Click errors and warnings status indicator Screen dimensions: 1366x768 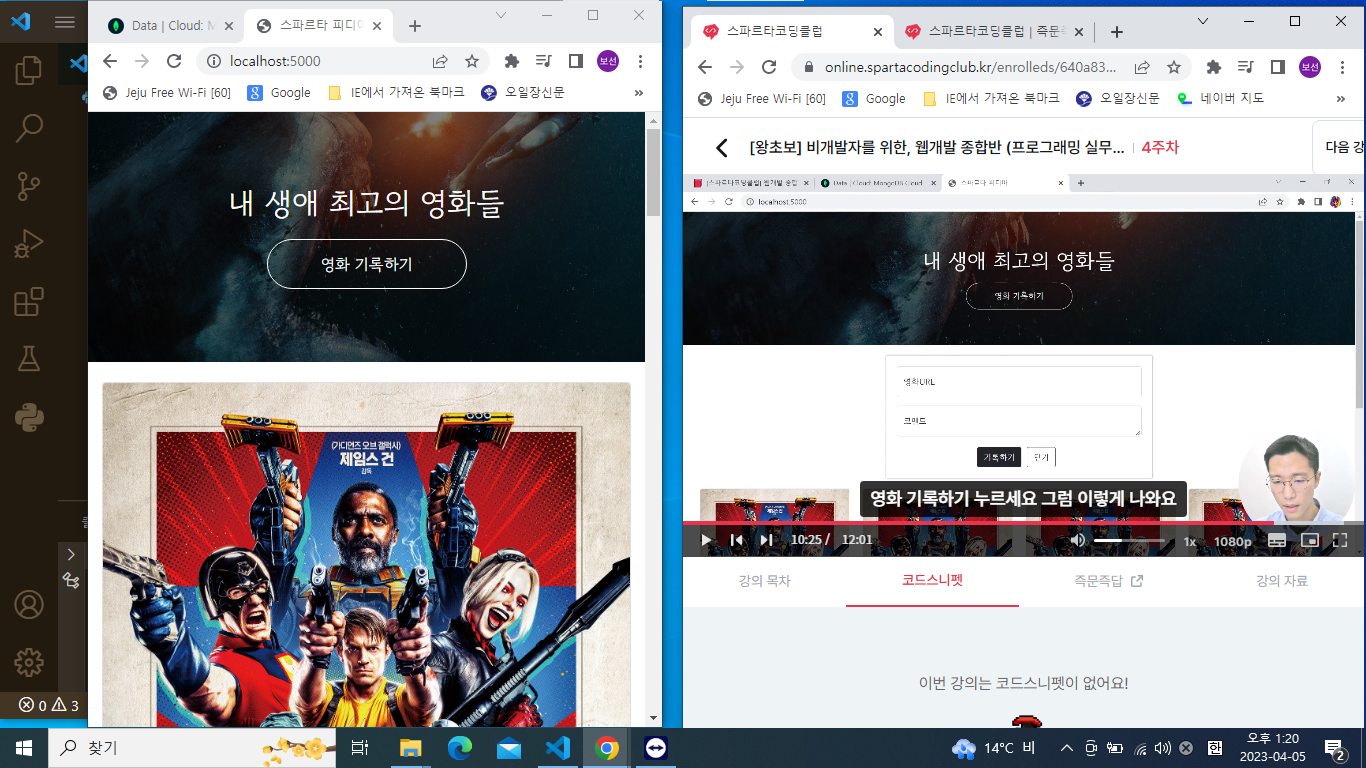[x=48, y=706]
